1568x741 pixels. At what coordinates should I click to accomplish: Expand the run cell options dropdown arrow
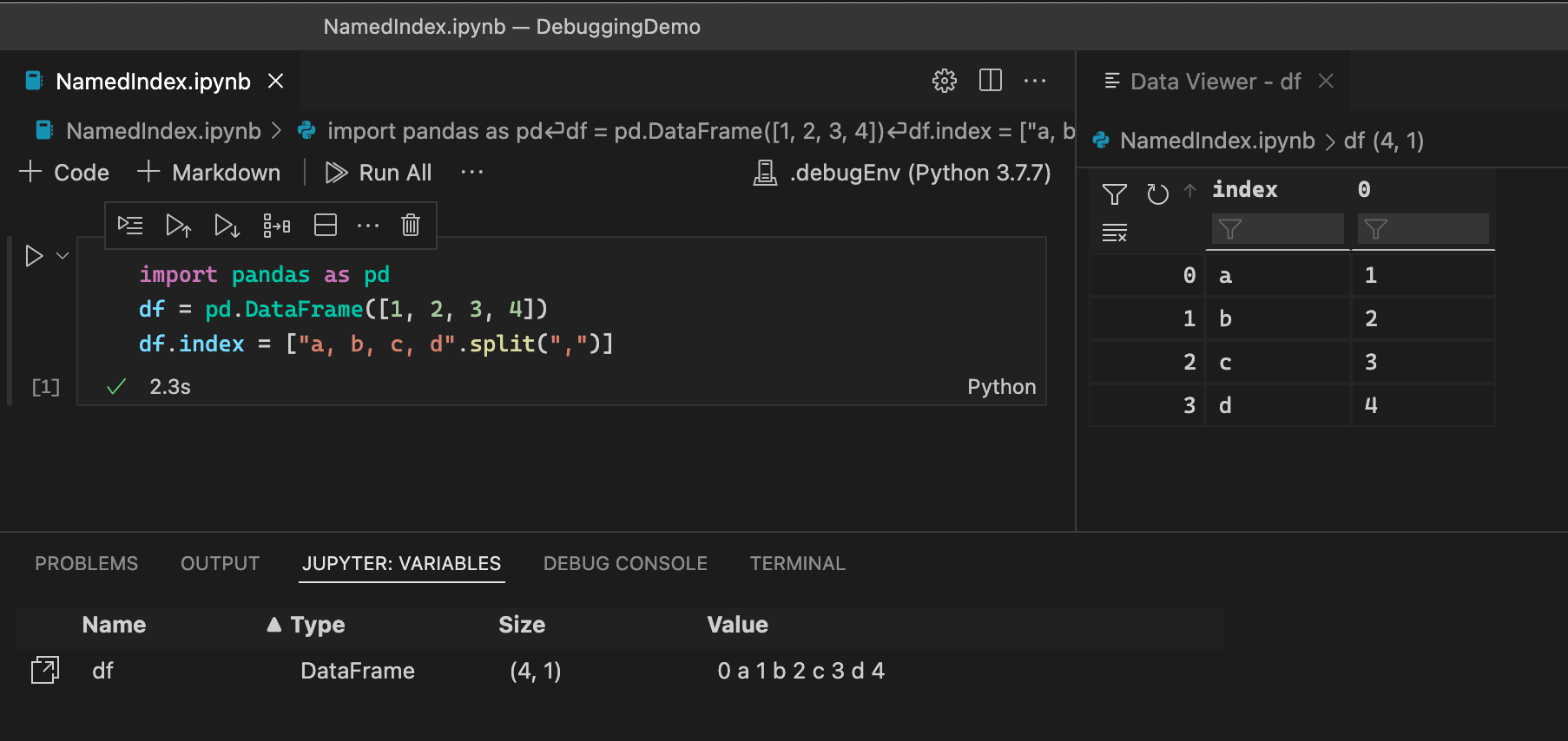(63, 256)
